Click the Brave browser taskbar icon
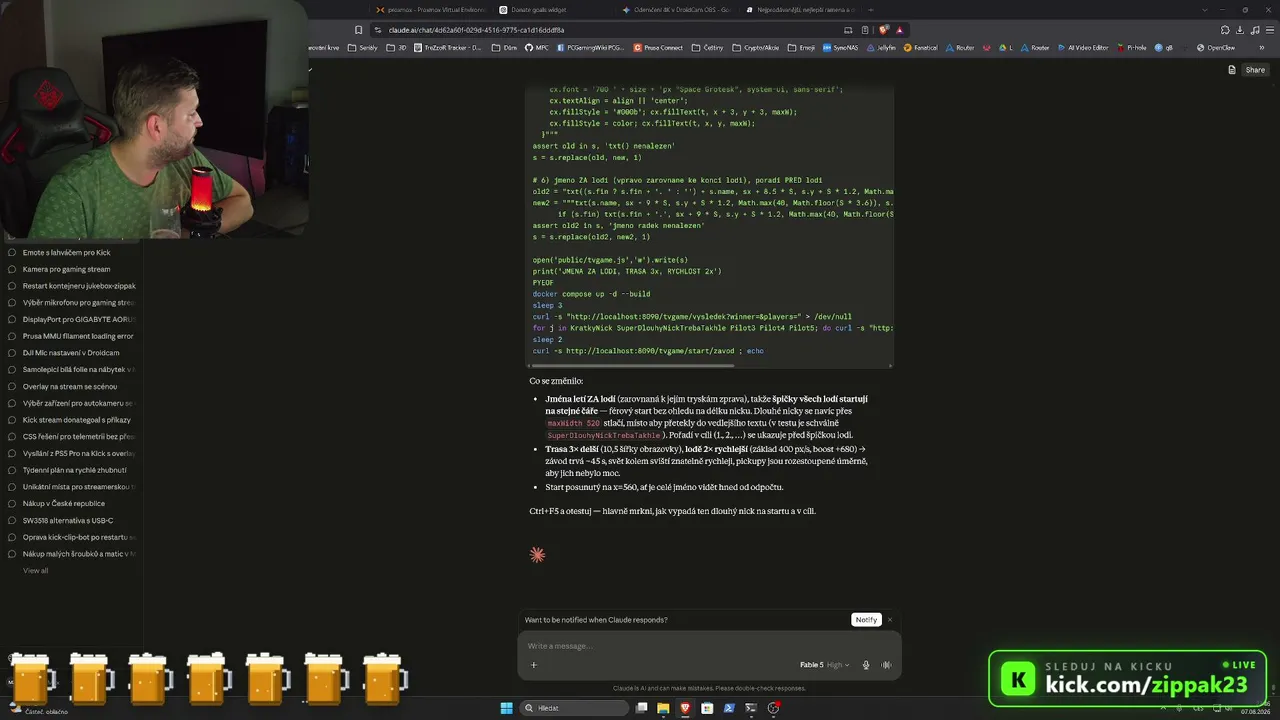 [x=685, y=708]
